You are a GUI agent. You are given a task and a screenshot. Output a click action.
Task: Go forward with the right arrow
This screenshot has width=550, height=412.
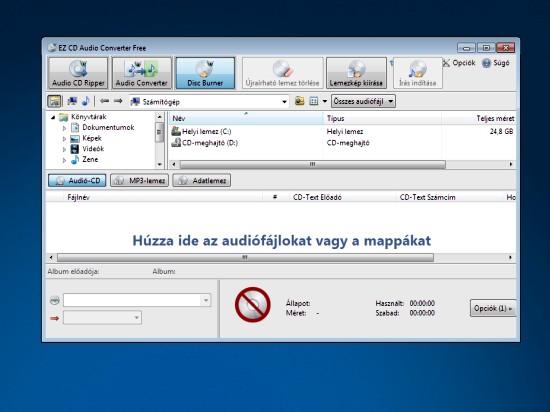(118, 101)
